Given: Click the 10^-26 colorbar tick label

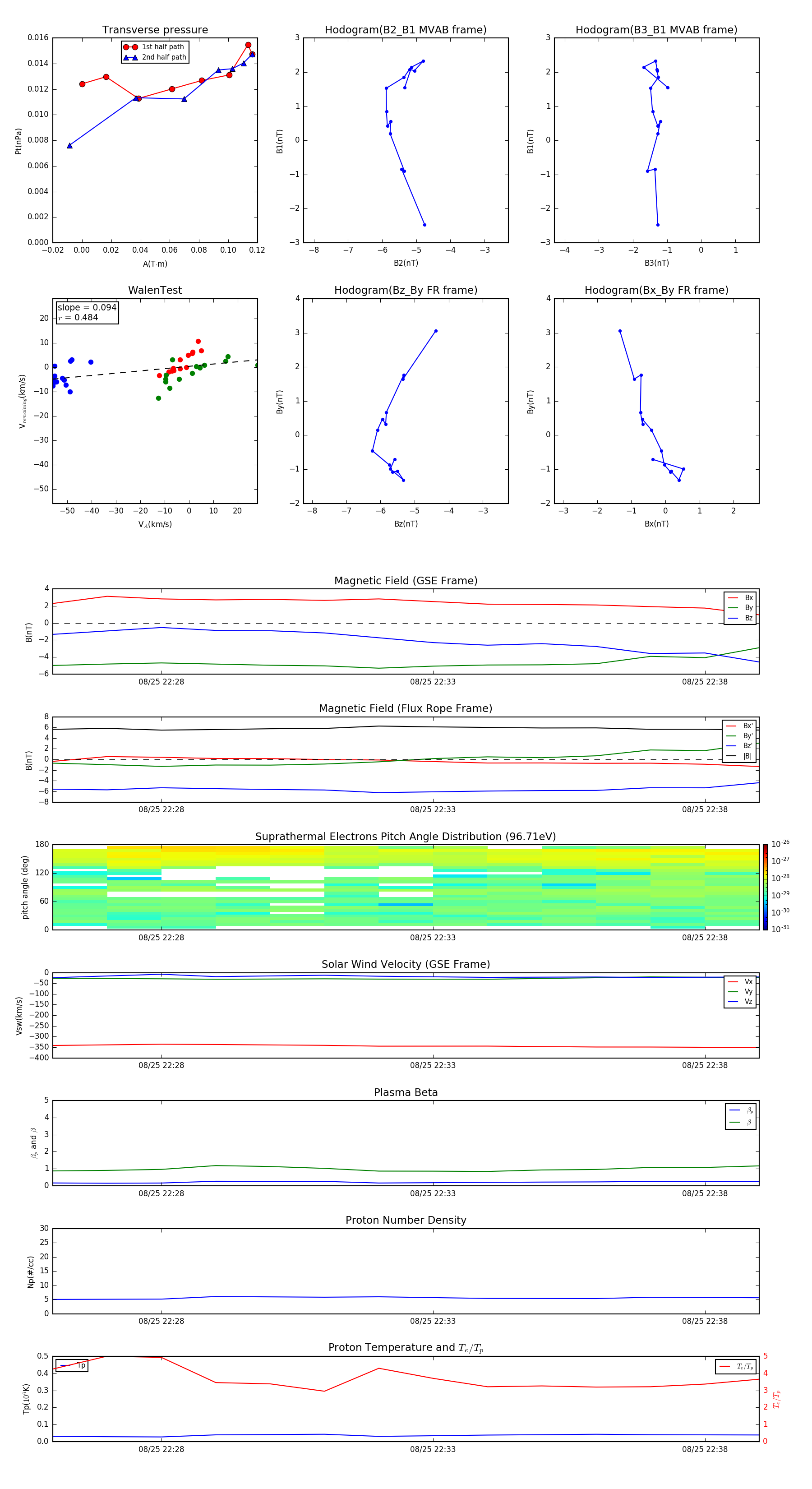Looking at the screenshot, I should (x=780, y=844).
